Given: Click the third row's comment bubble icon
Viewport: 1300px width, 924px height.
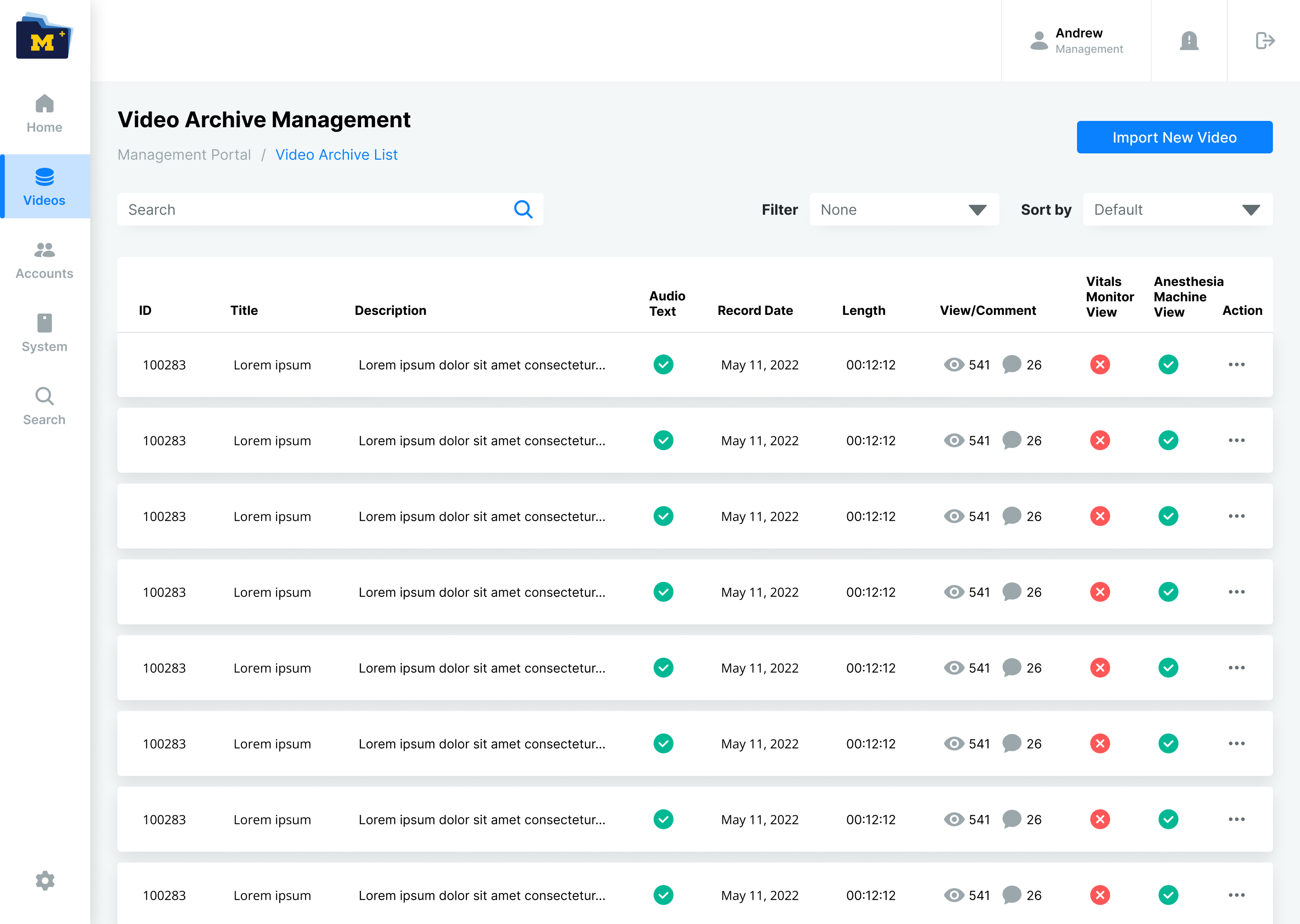Looking at the screenshot, I should tap(1012, 516).
